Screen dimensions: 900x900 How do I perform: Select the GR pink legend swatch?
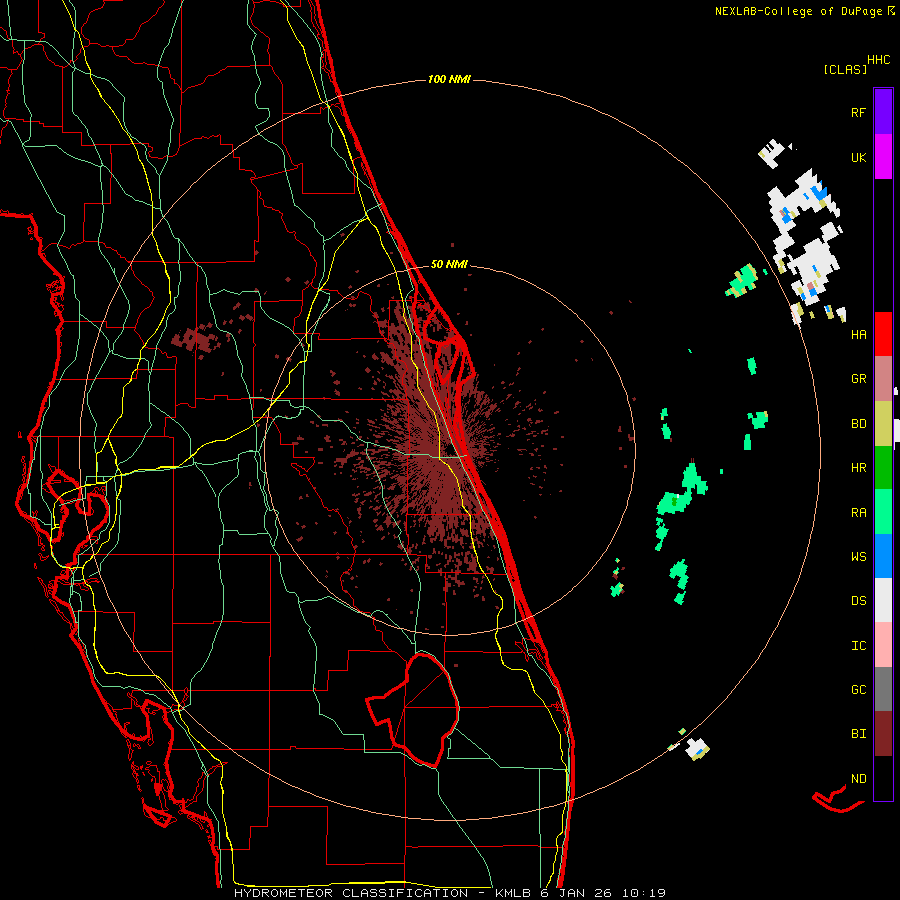point(883,379)
